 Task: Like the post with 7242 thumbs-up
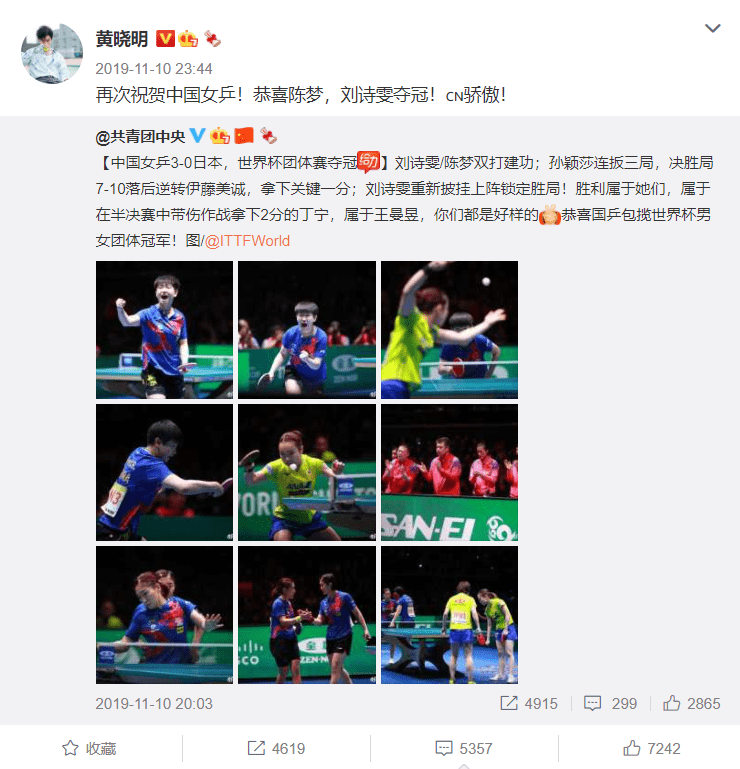[652, 748]
